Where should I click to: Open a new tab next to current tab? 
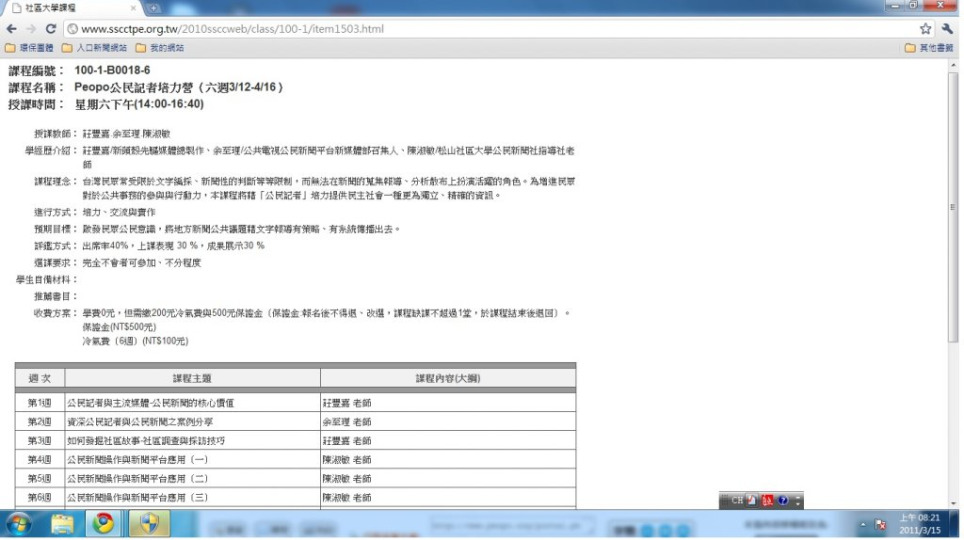click(x=158, y=8)
